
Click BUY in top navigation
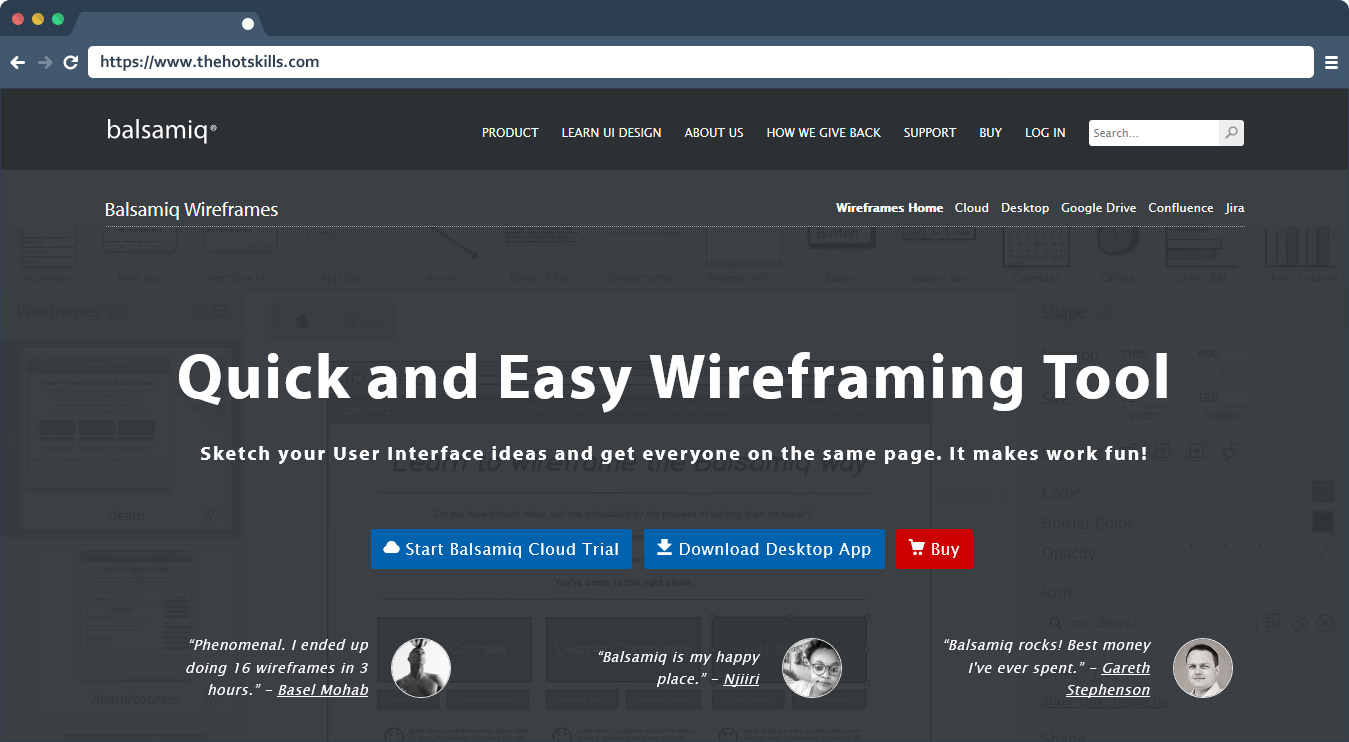coord(991,133)
